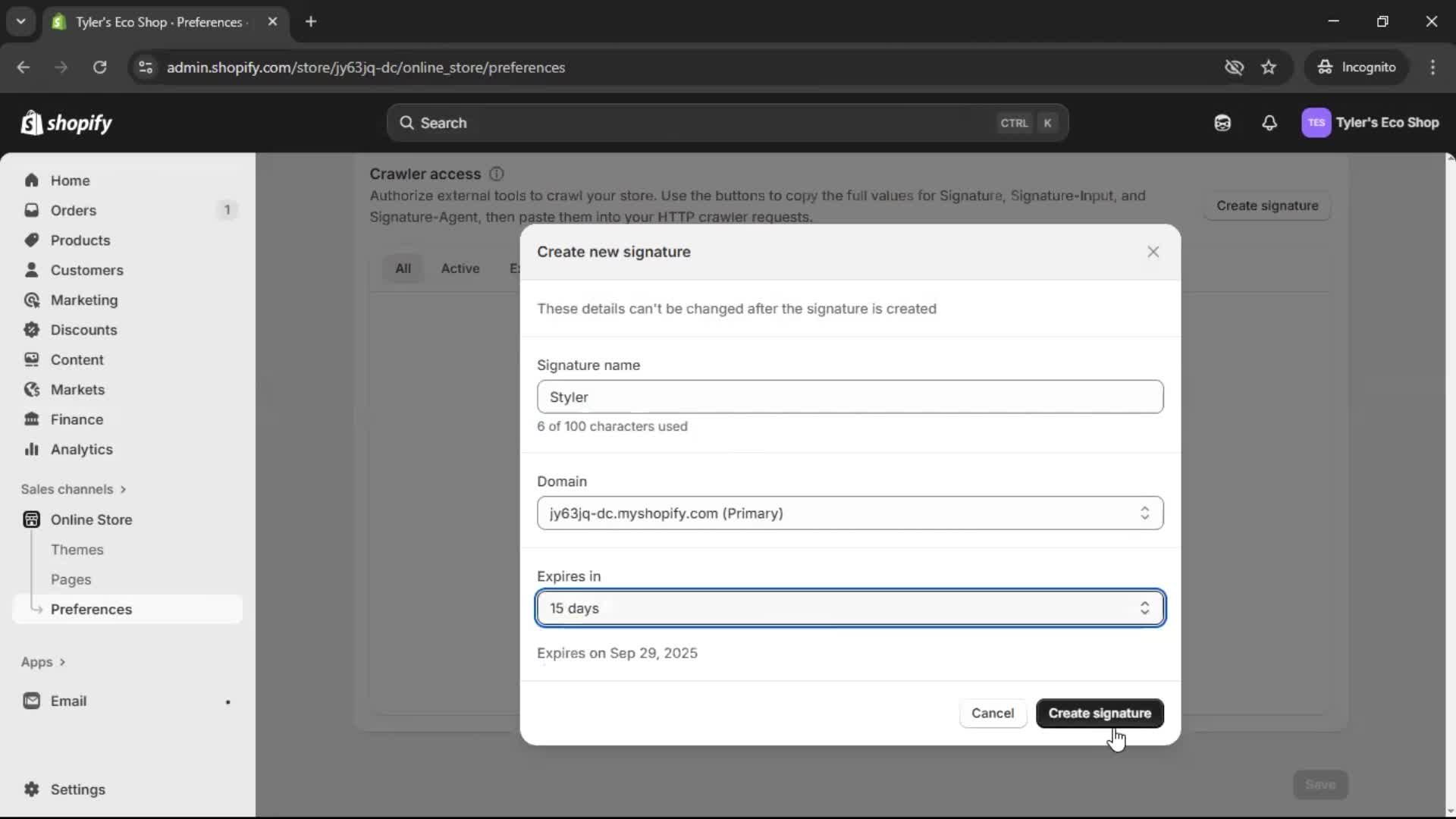Screen dimensions: 1456x819
Task: Open the Email sales channel
Action: click(69, 701)
